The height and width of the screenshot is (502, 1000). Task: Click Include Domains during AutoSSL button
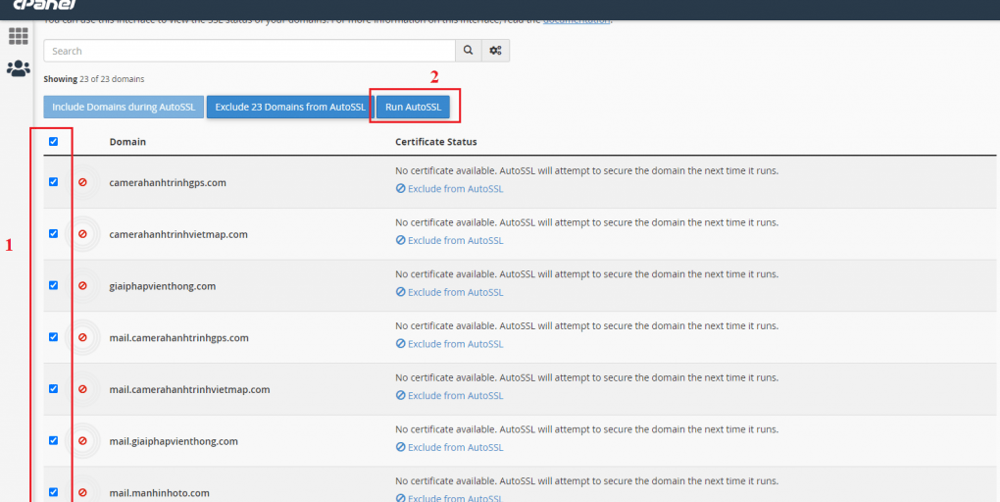click(x=124, y=107)
